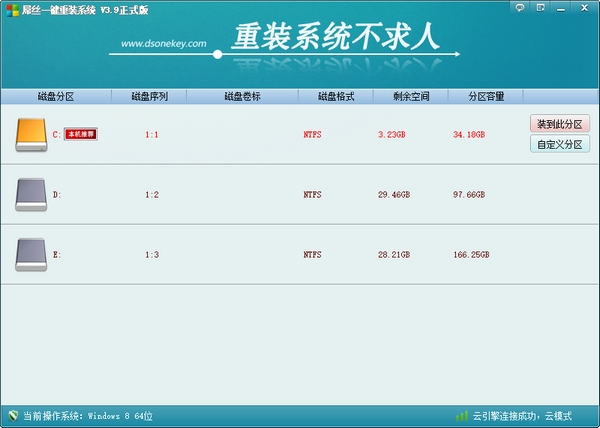The width and height of the screenshot is (600, 428).
Task: Click NTFS format in C: row
Action: [x=312, y=135]
